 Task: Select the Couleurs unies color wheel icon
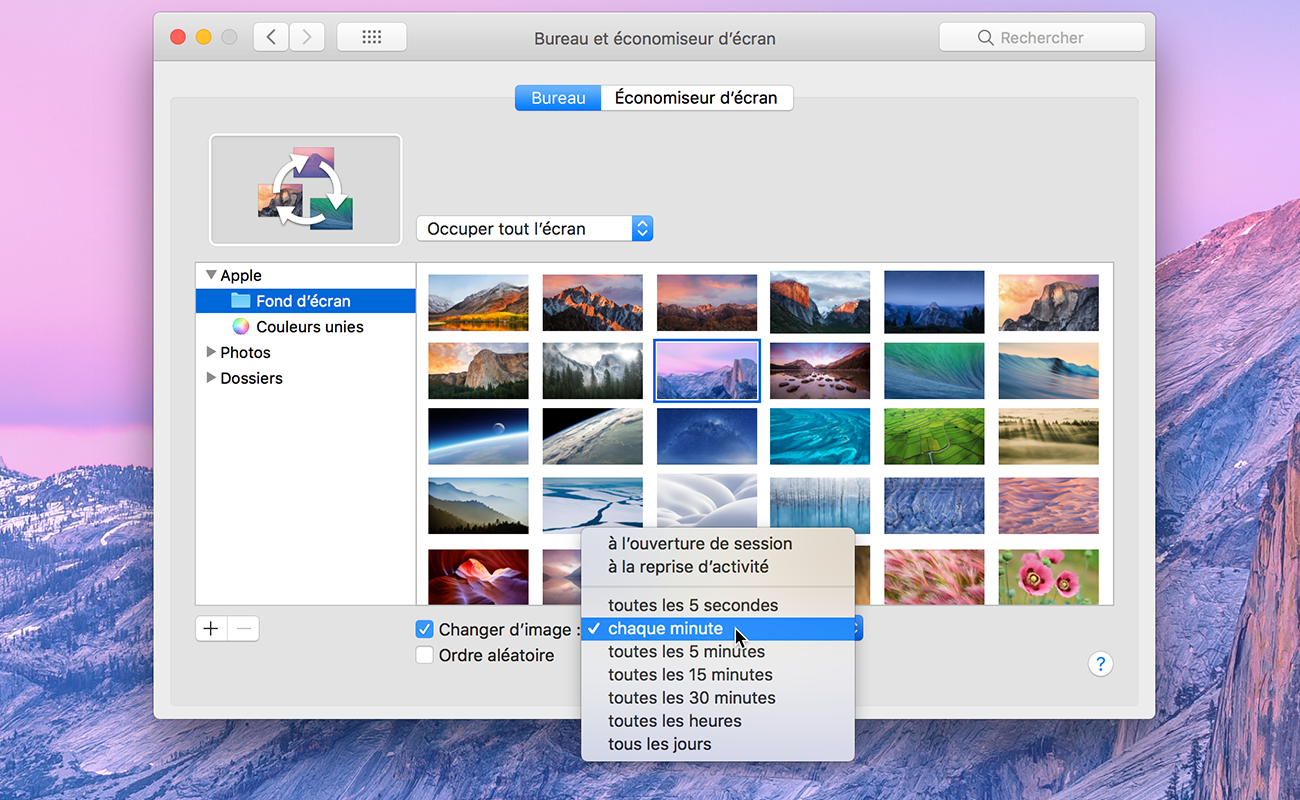pyautogui.click(x=240, y=326)
